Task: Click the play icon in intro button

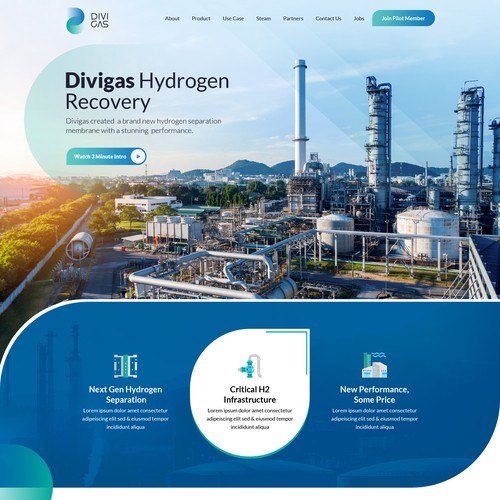Action: [138, 156]
